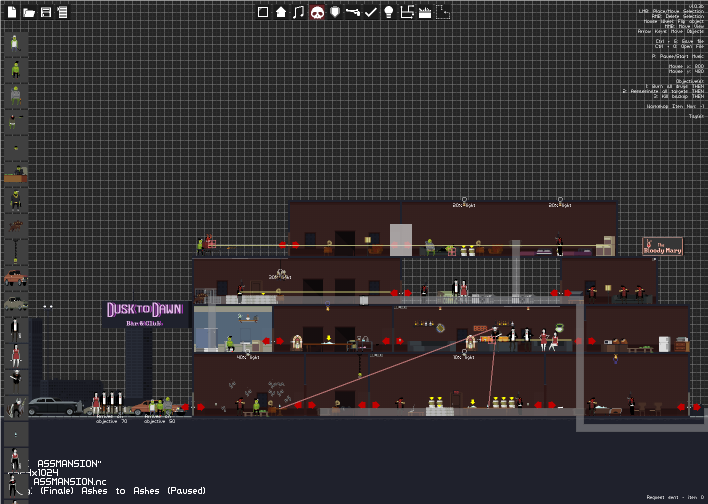Viewport: 708px width, 504px height.
Task: Select the white refrigerator in right room
Action: coord(664,344)
